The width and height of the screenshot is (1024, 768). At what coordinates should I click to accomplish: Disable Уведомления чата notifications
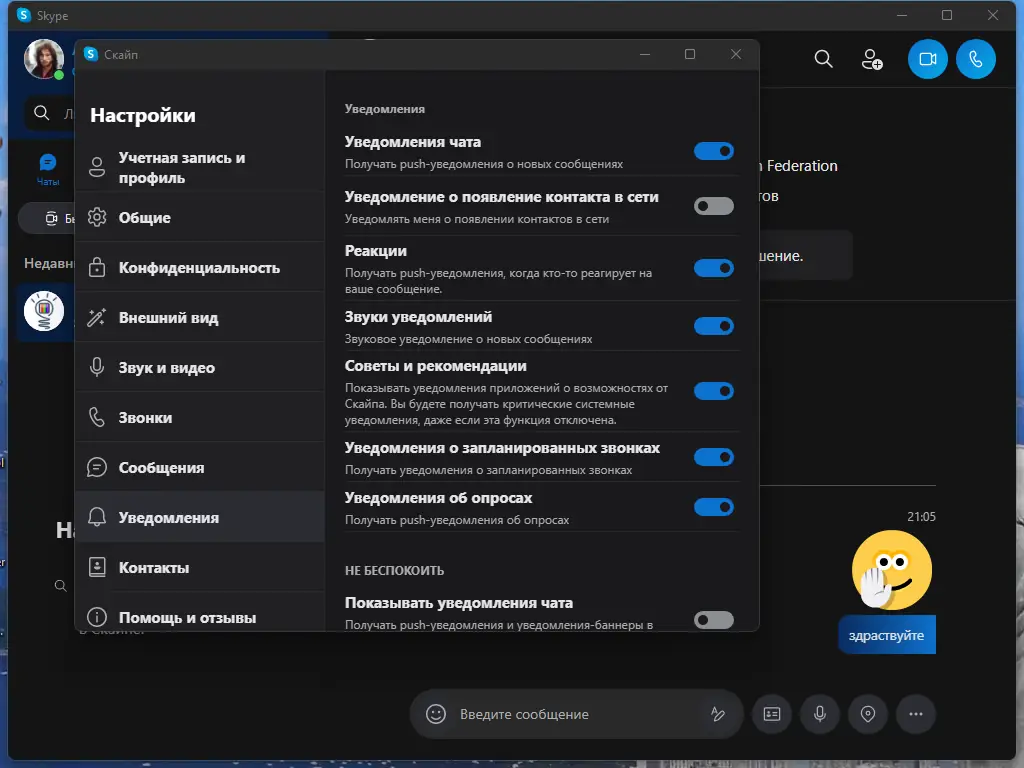tap(713, 150)
